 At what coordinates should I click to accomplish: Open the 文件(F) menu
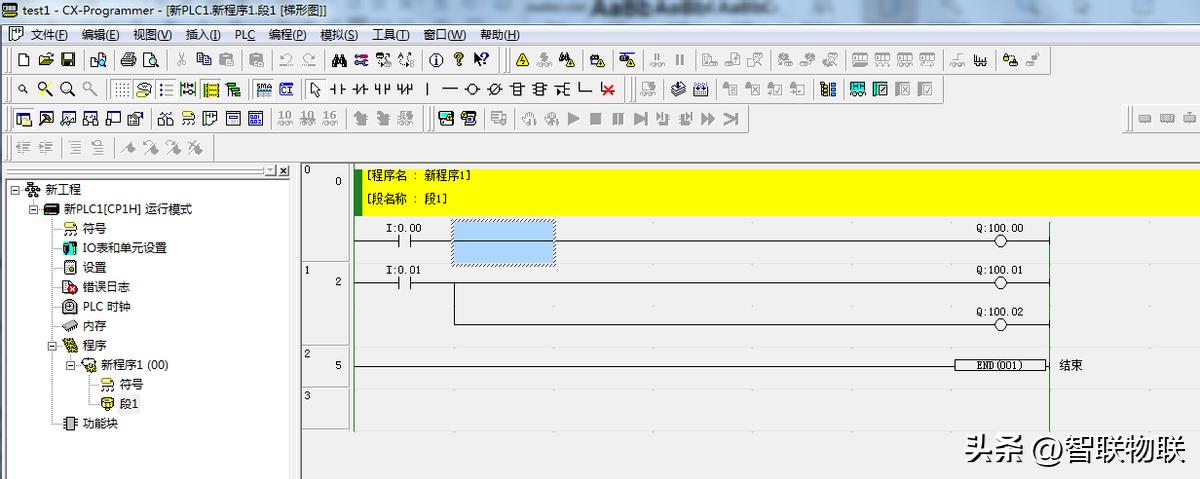point(49,34)
